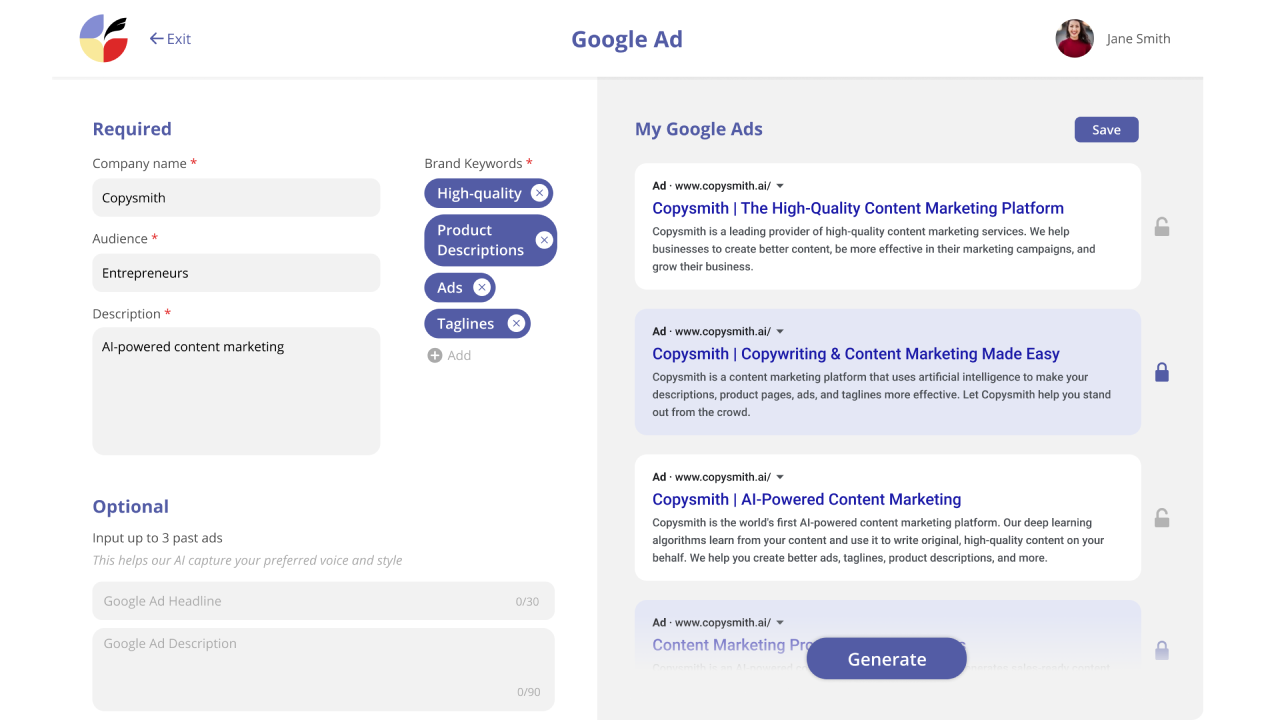Viewport: 1280px width, 720px height.
Task: Remove the Taglines keyword tag
Action: point(516,323)
